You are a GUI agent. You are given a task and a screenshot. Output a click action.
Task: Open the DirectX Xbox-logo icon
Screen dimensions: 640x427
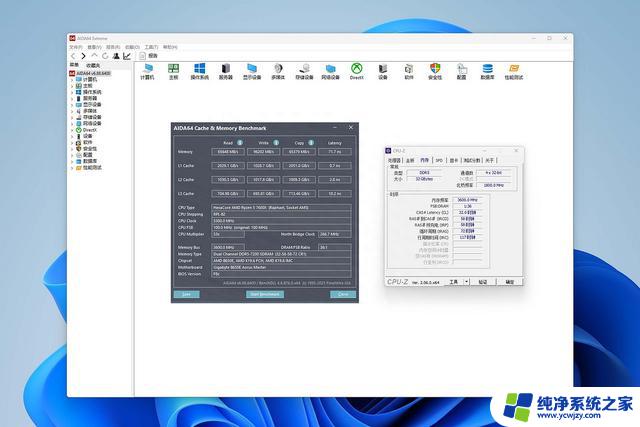356,71
